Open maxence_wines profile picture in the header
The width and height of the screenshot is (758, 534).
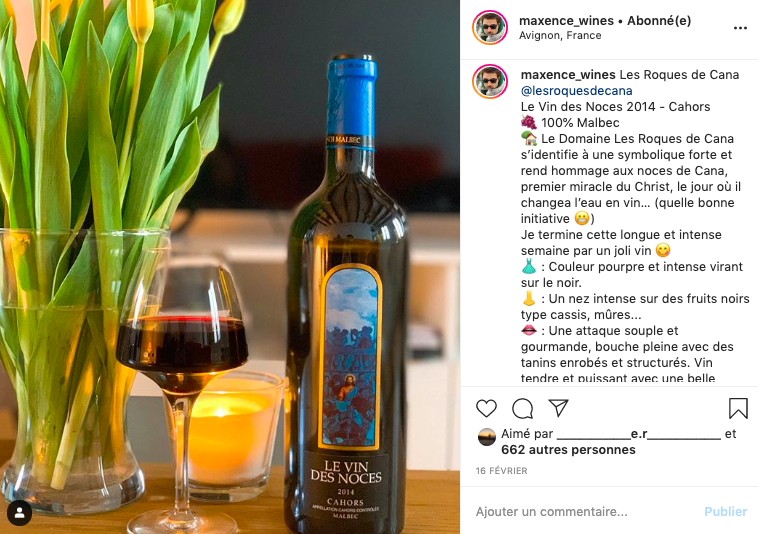click(490, 28)
